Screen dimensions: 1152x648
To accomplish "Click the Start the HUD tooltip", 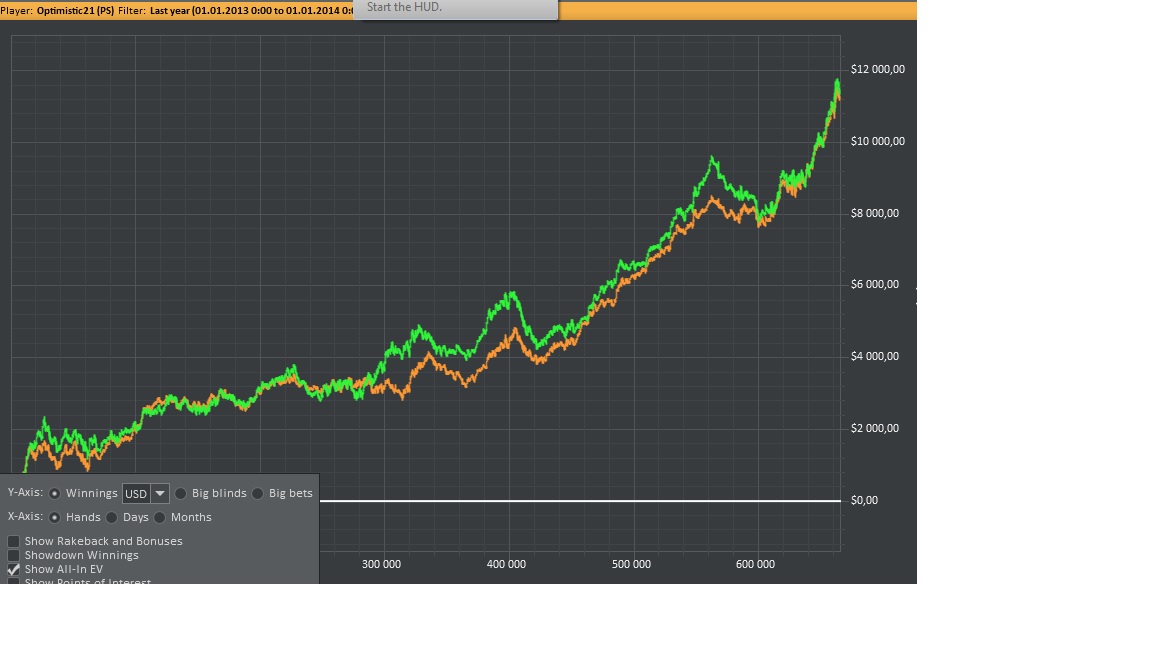I will point(456,9).
